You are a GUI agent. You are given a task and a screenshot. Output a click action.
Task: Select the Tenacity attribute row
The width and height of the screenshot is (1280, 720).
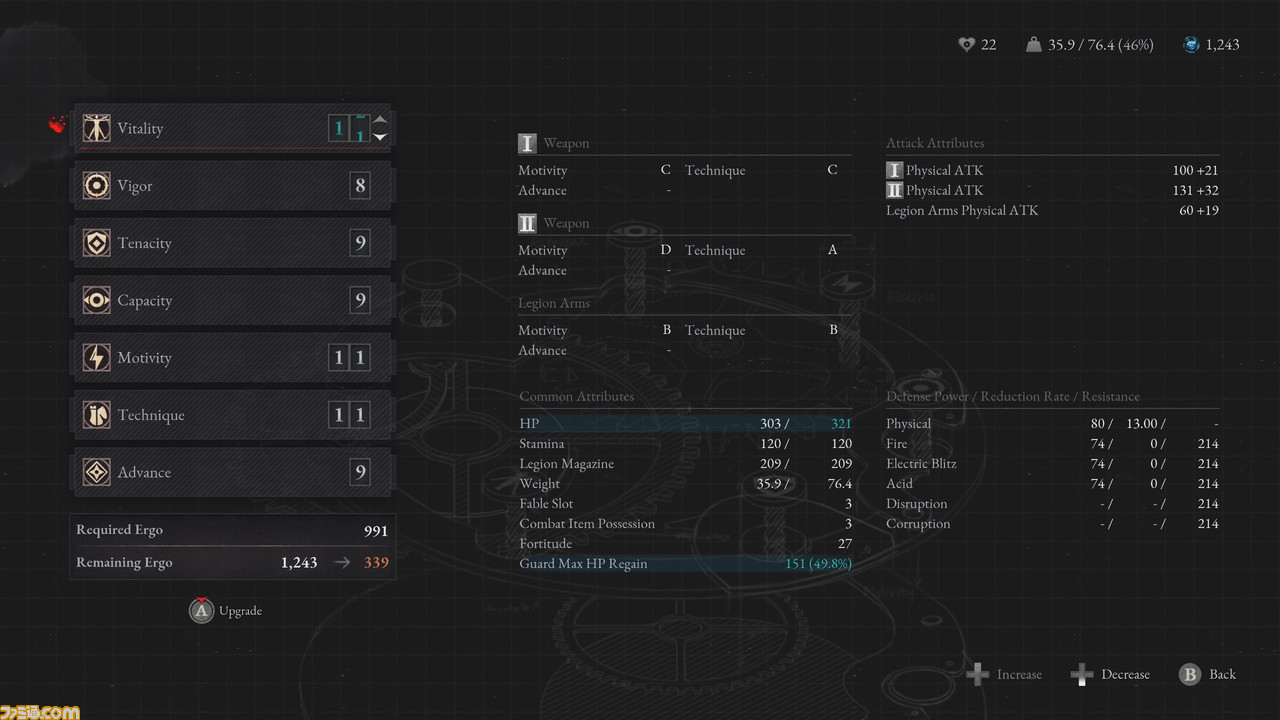(x=232, y=243)
